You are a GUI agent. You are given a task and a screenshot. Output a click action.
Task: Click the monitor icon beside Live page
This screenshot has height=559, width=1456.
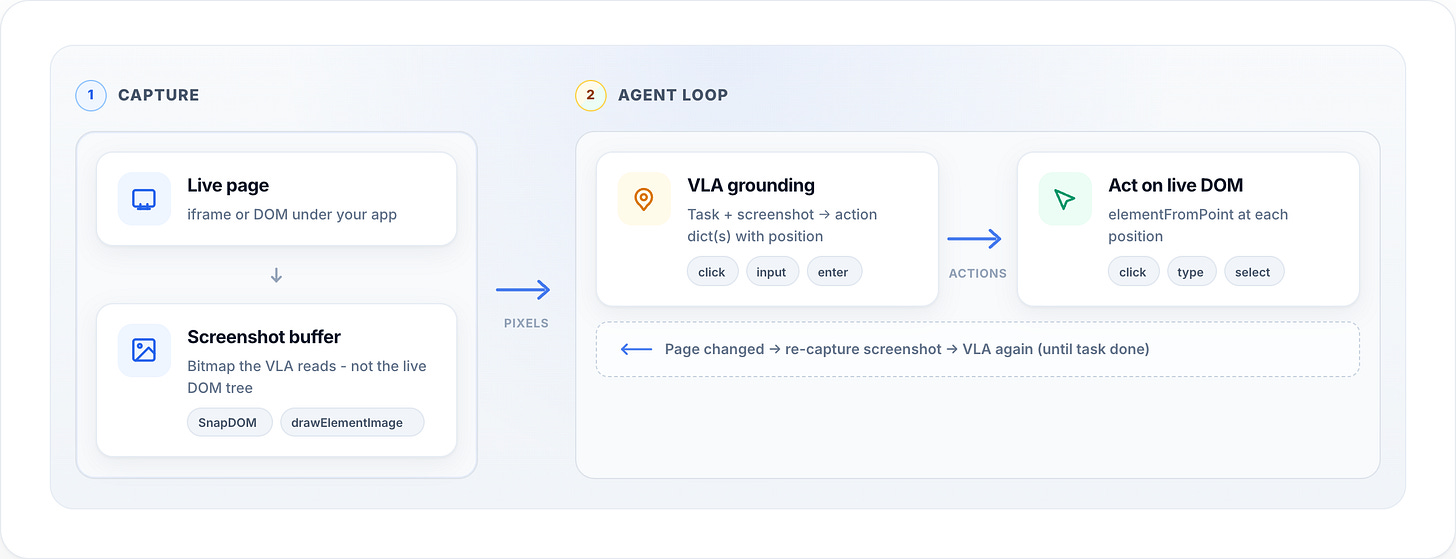pyautogui.click(x=143, y=199)
